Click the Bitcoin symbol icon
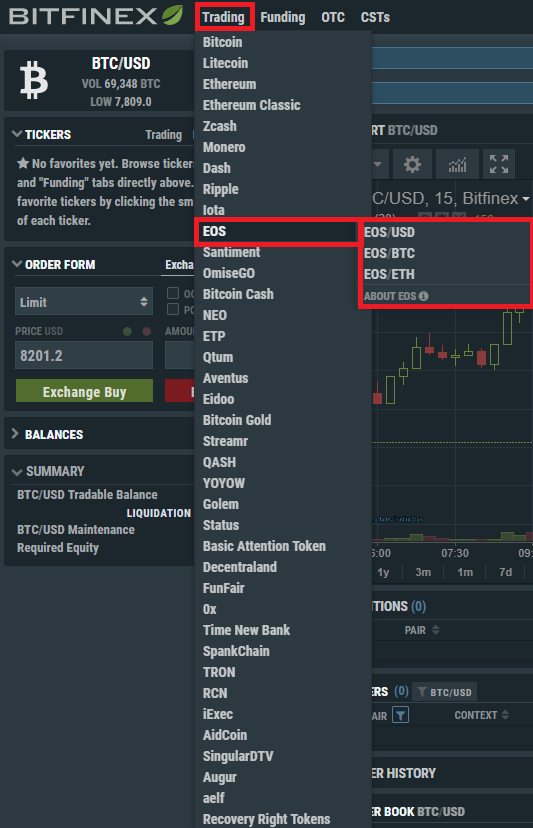533x828 pixels. pos(34,80)
